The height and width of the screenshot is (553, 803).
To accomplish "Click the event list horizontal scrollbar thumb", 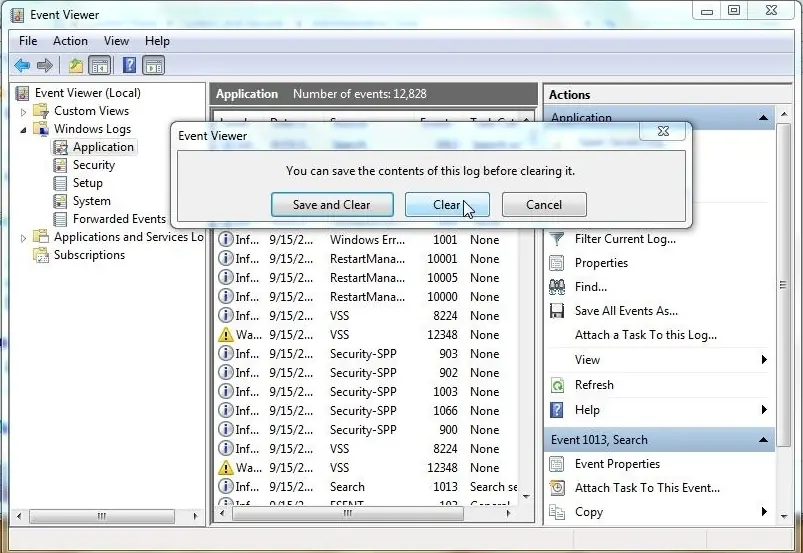I will click(x=348, y=513).
